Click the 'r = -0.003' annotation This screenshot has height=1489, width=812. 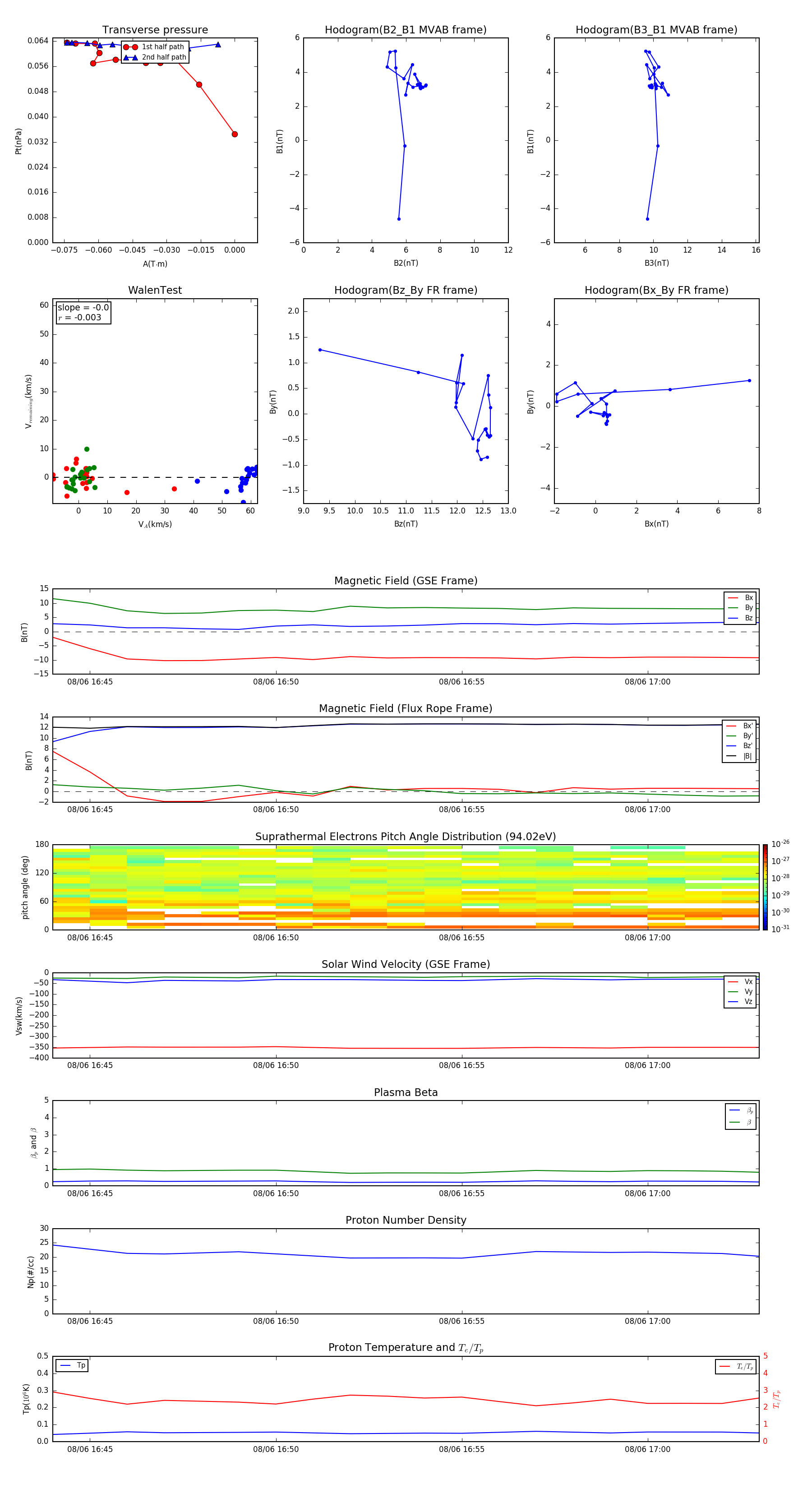[80, 317]
